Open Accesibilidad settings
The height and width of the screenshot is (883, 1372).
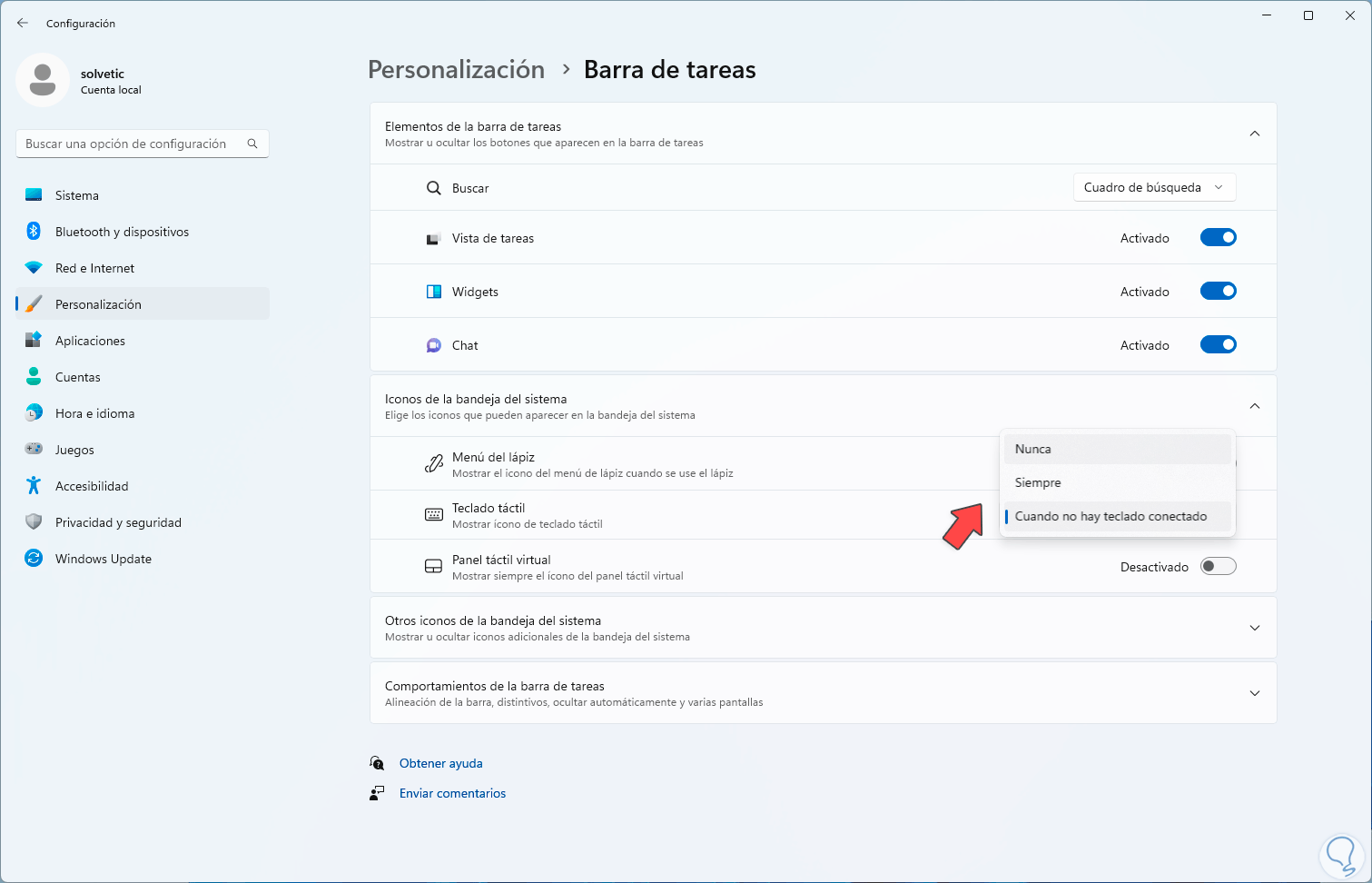[x=92, y=486]
